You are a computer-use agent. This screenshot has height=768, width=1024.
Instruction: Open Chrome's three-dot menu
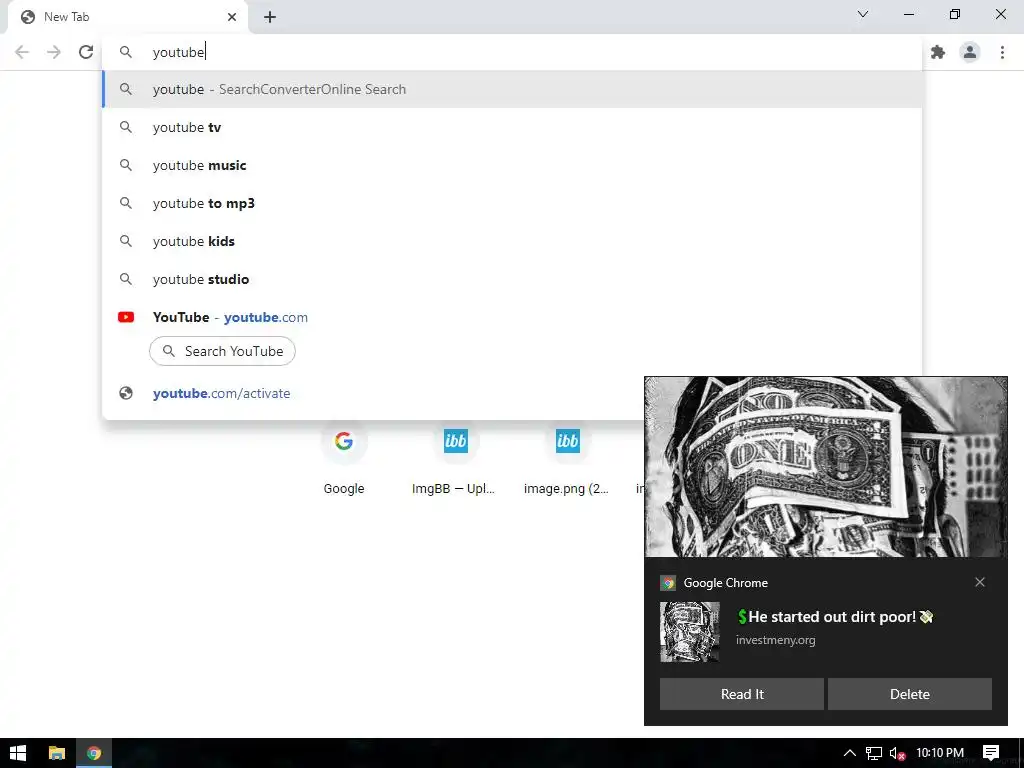(x=1002, y=52)
